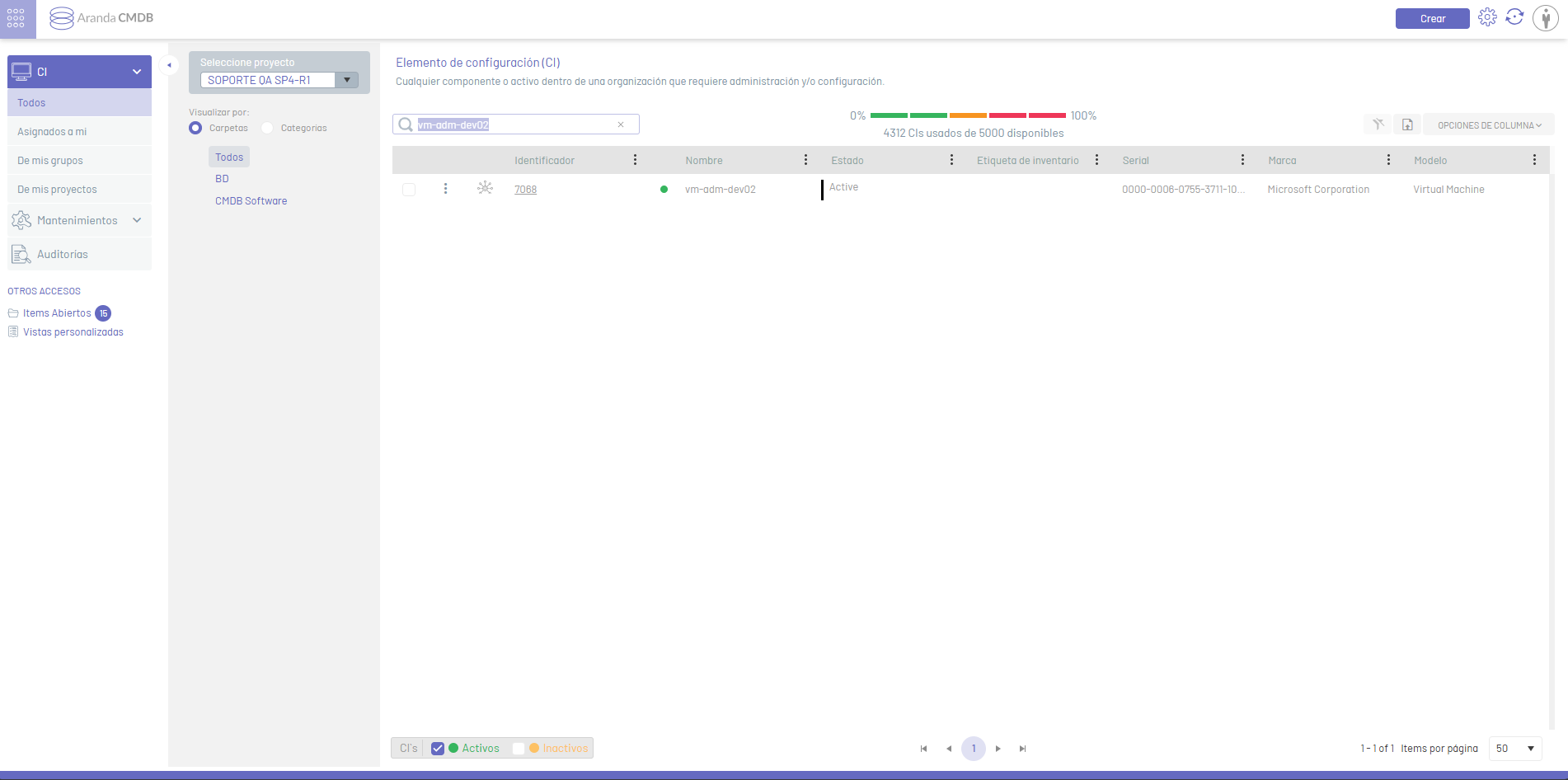Collapse the side panel arrow

(169, 65)
